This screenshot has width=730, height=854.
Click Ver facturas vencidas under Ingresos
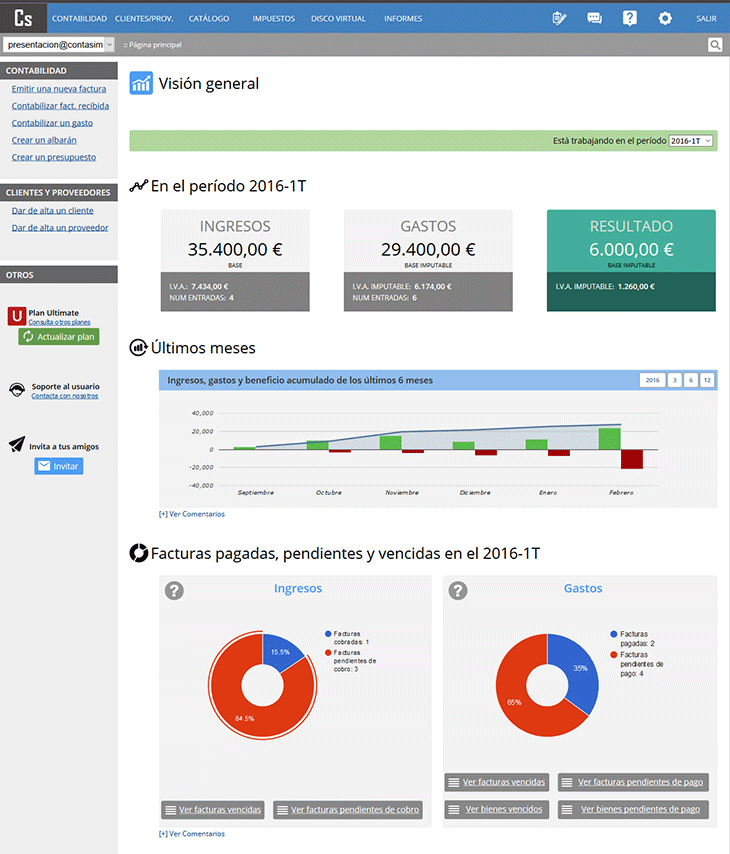click(x=213, y=810)
